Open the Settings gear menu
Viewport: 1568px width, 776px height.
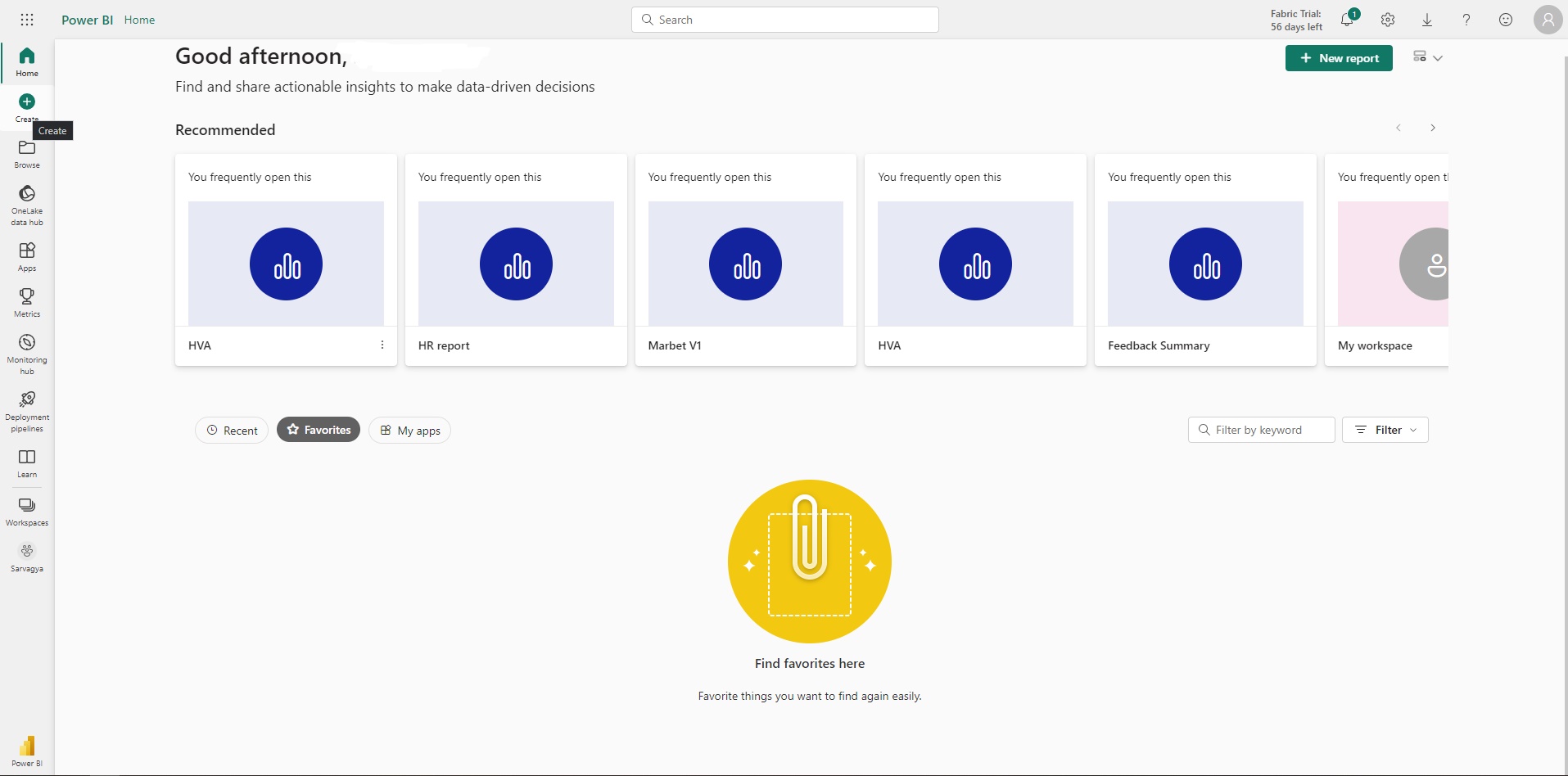point(1388,20)
